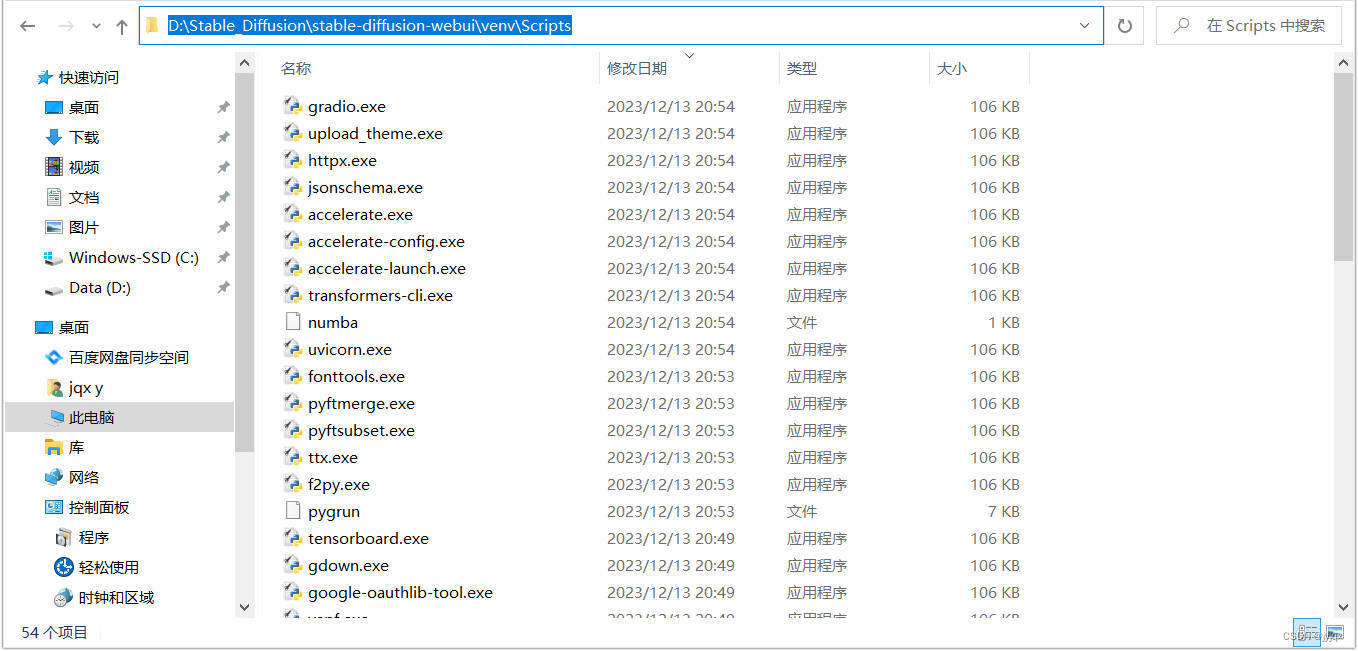Click the upload_theme.exe file icon
Viewport: 1358px width, 651px height.
[x=293, y=132]
